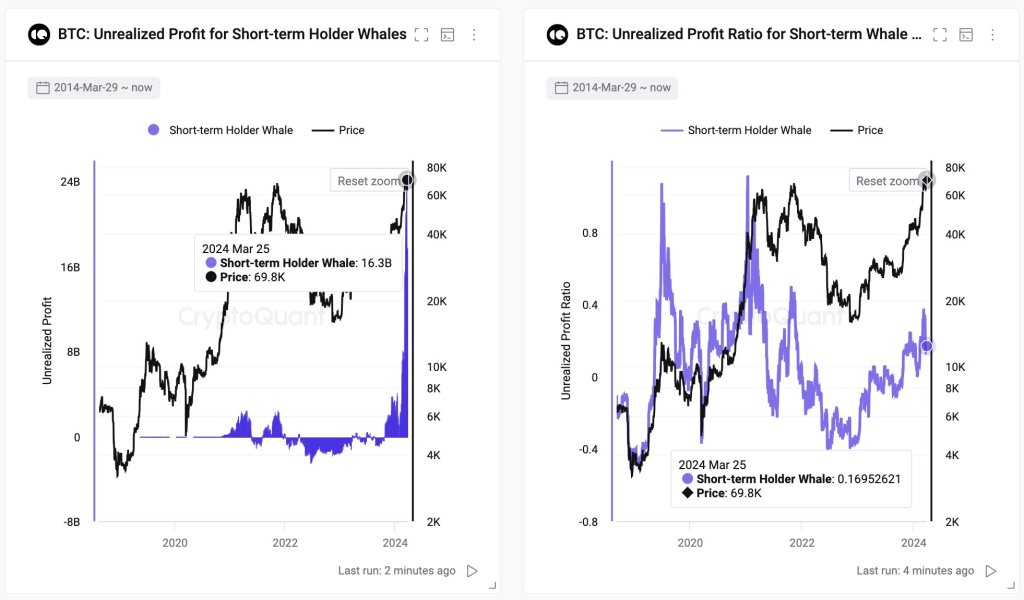Open the date range selector '2014-Mar-29 ~ now' on the left
The image size is (1024, 600).
pos(93,87)
